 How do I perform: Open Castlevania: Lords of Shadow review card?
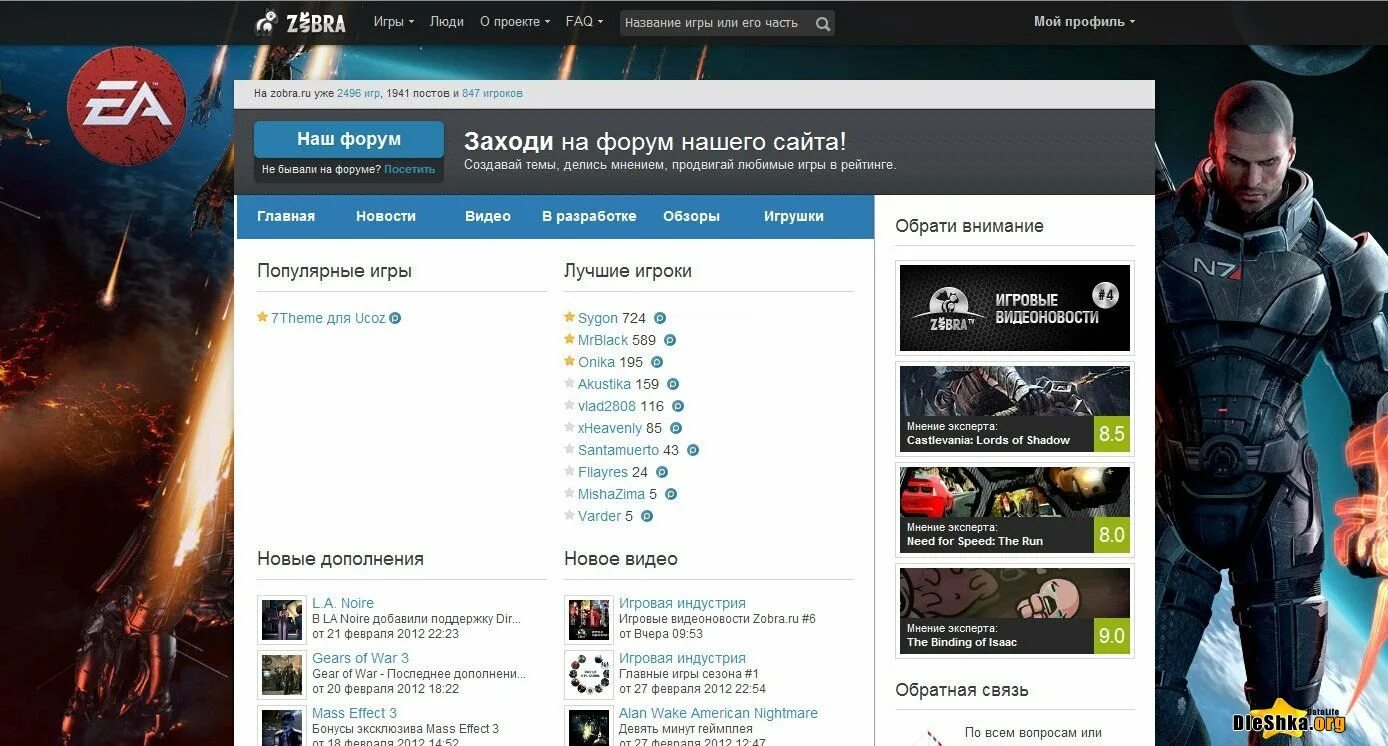click(x=1015, y=409)
